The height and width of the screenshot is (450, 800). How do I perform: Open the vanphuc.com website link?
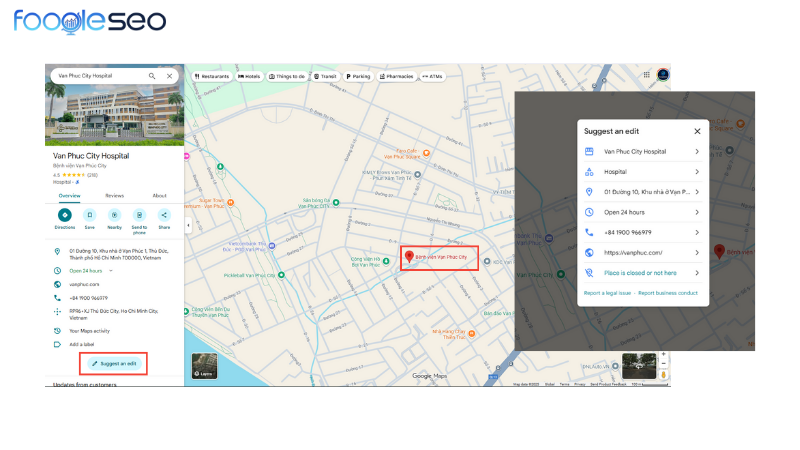coord(84,285)
